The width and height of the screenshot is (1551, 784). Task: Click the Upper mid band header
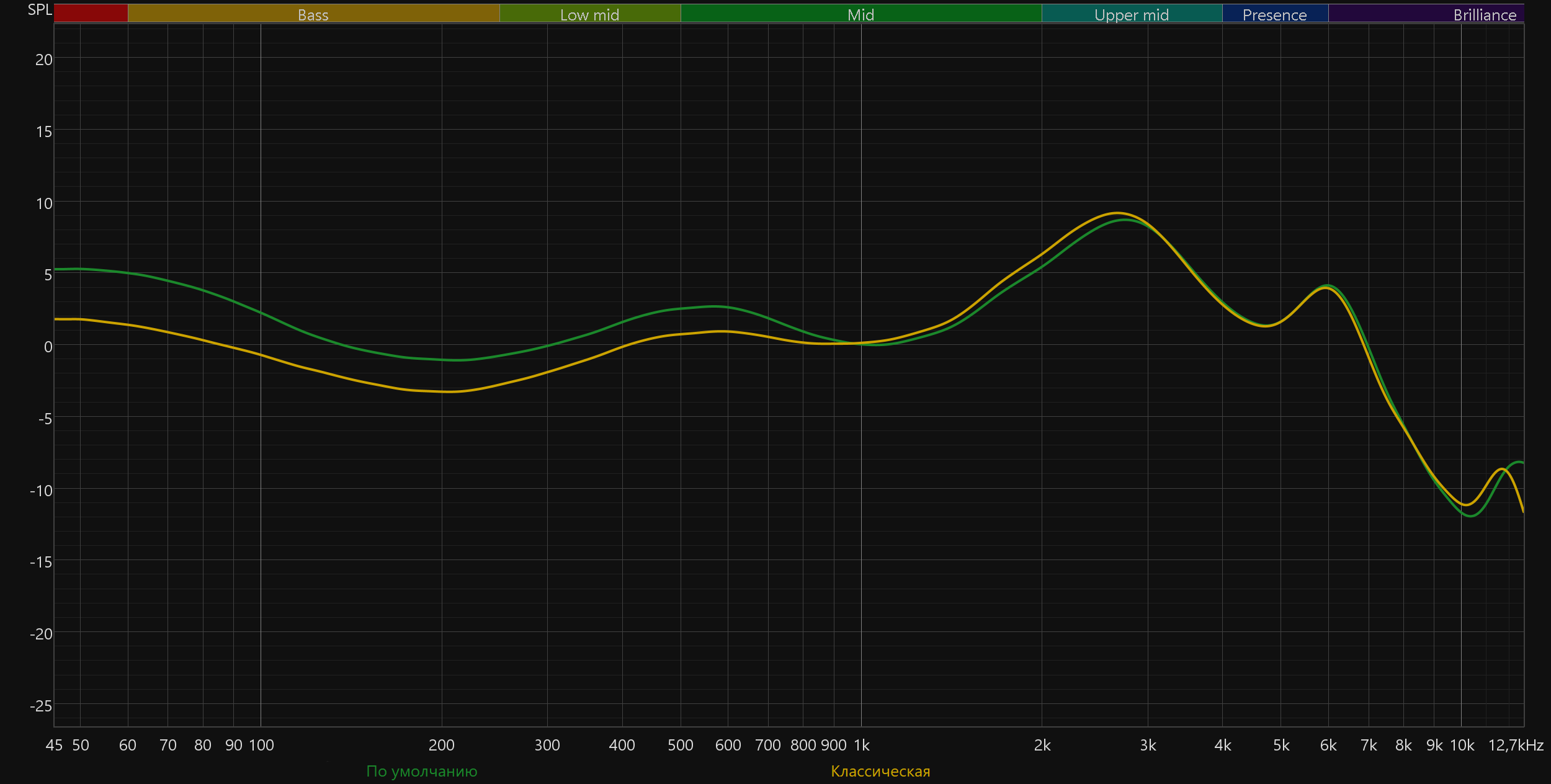tap(1132, 14)
